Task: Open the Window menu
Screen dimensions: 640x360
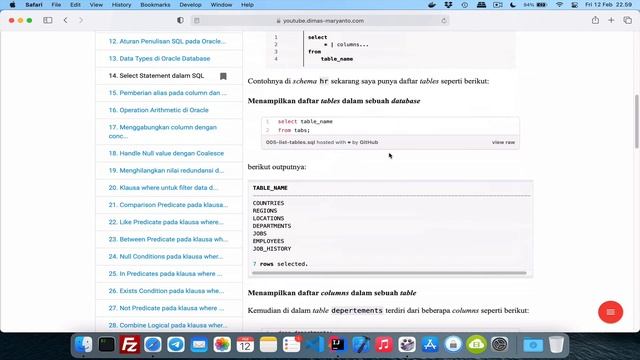Action: (x=221, y=5)
